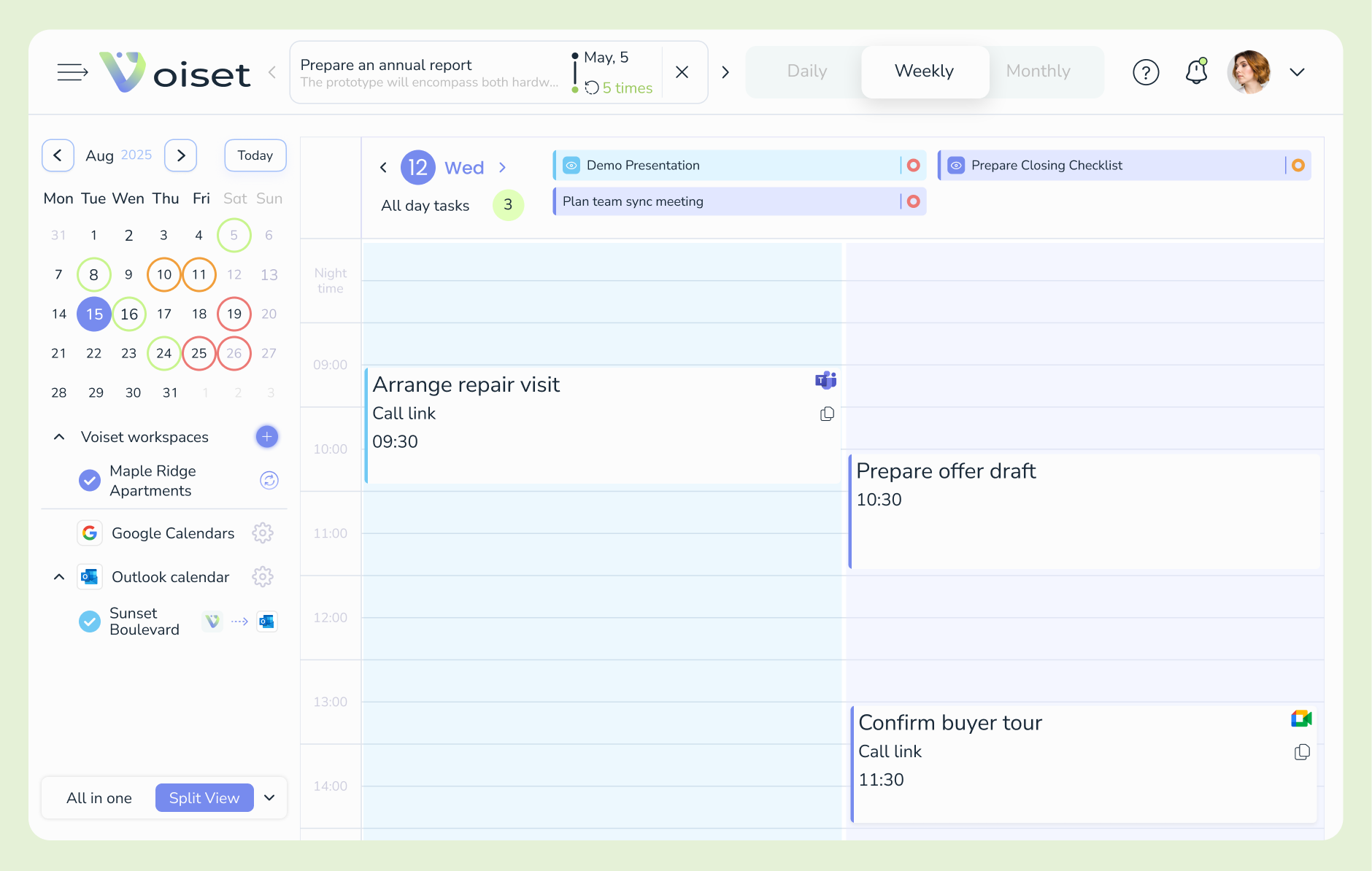This screenshot has height=871, width=1372.
Task: Toggle Sunset Boulevard calendar checkbox
Action: [x=90, y=622]
